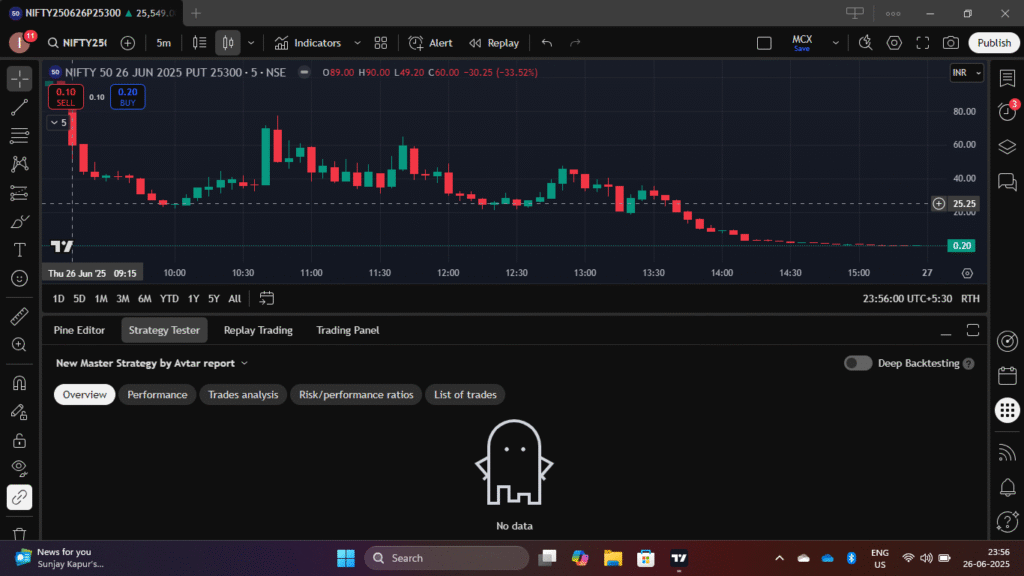Open the target screener icon on right
The height and width of the screenshot is (576, 1024).
click(1007, 341)
